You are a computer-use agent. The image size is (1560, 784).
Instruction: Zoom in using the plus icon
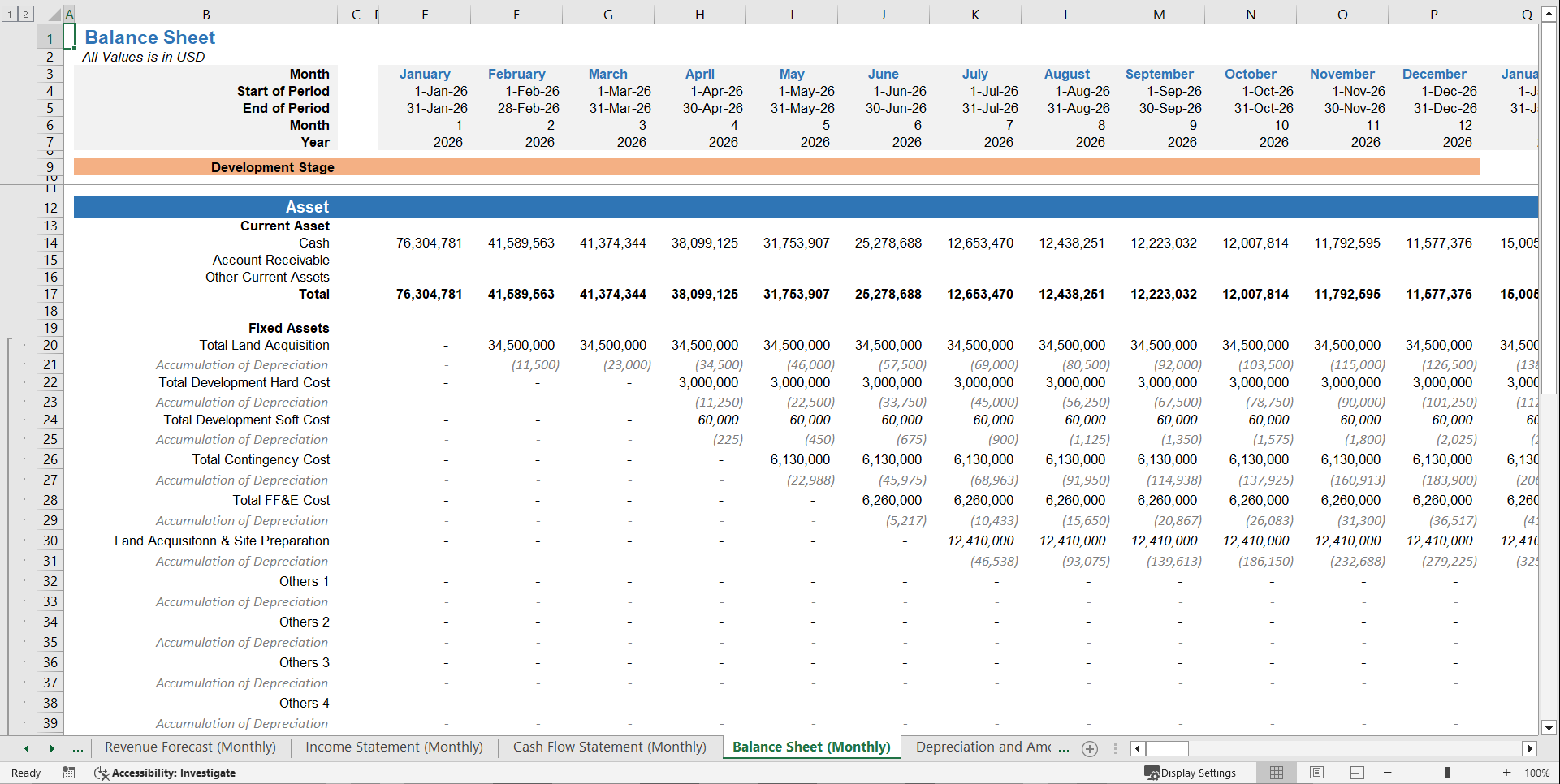click(x=1508, y=773)
